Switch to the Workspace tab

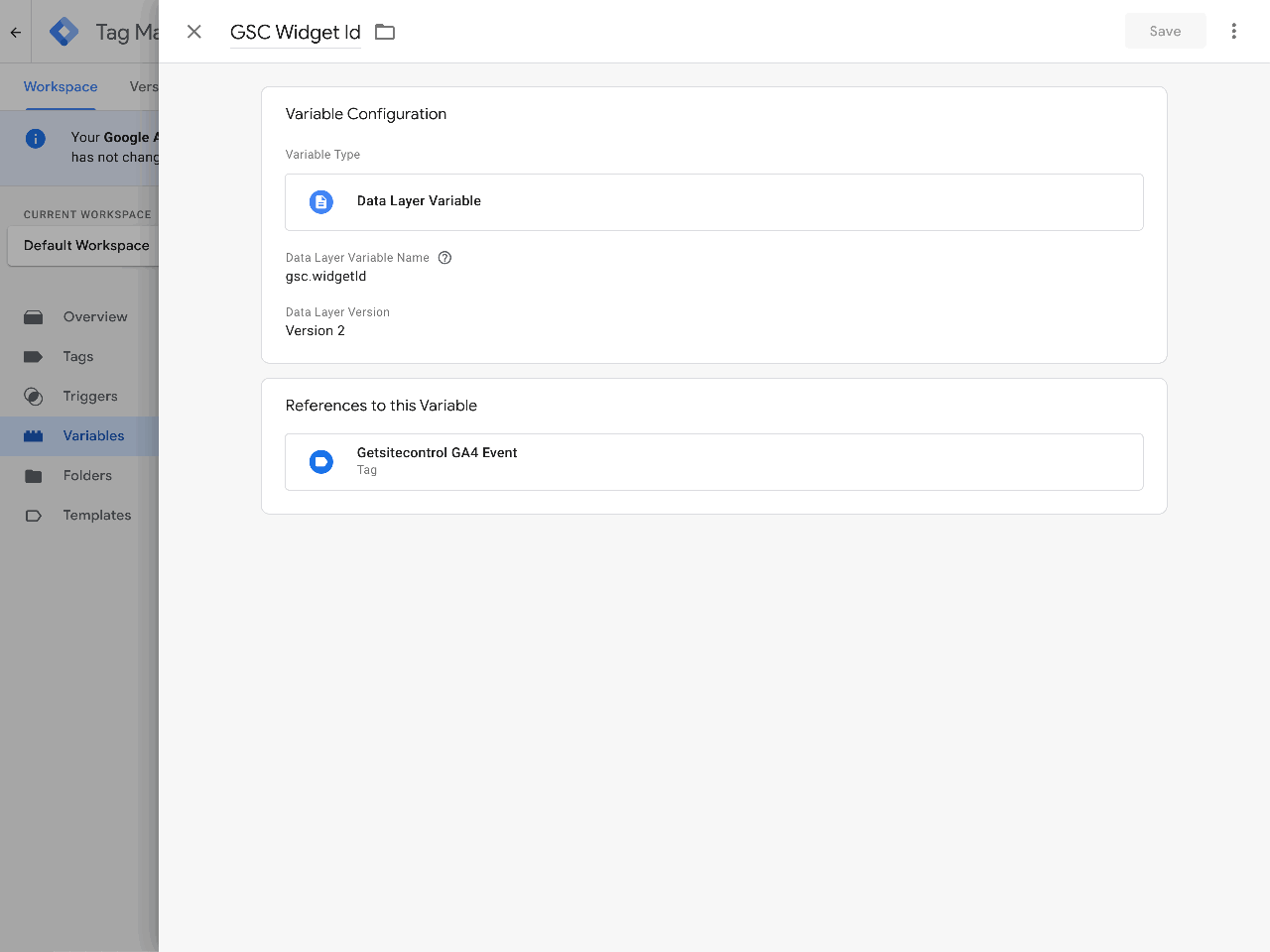click(61, 86)
